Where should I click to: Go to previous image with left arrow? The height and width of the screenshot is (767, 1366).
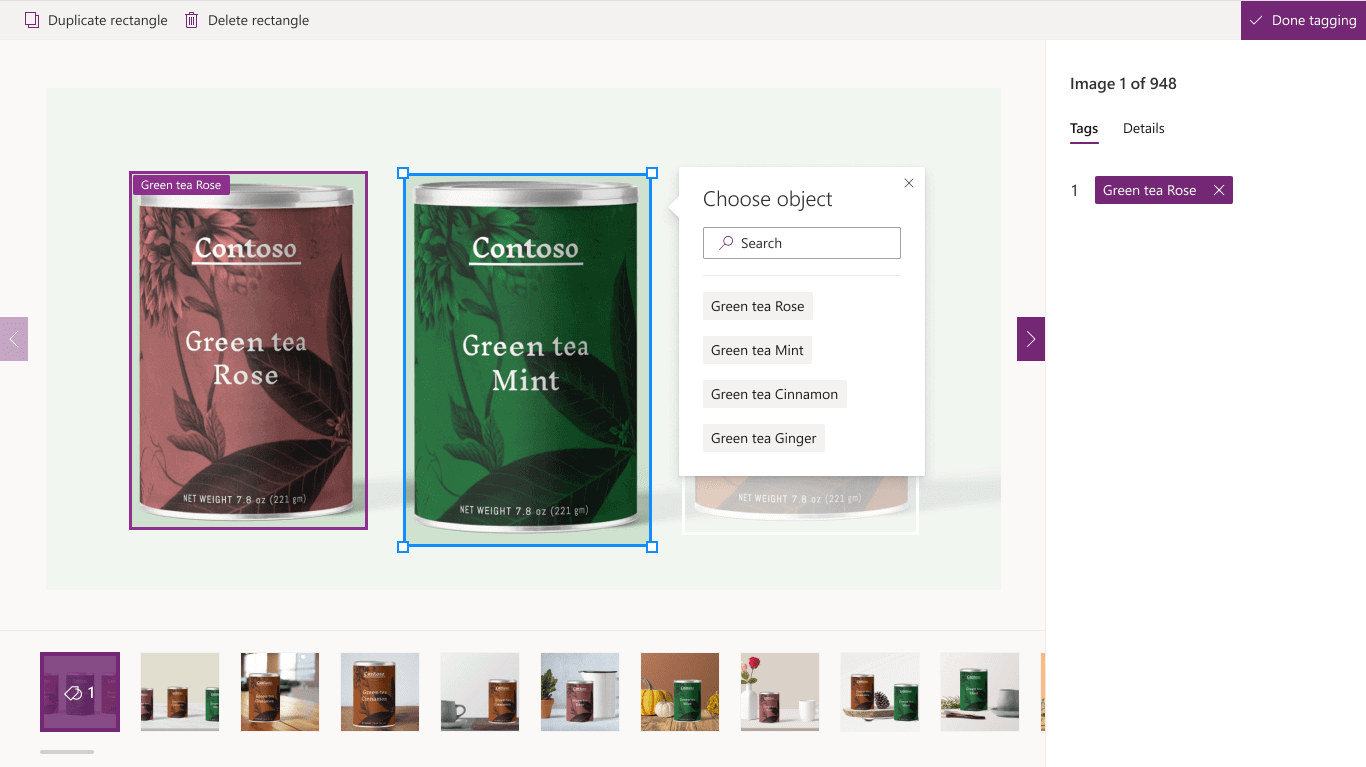point(14,339)
